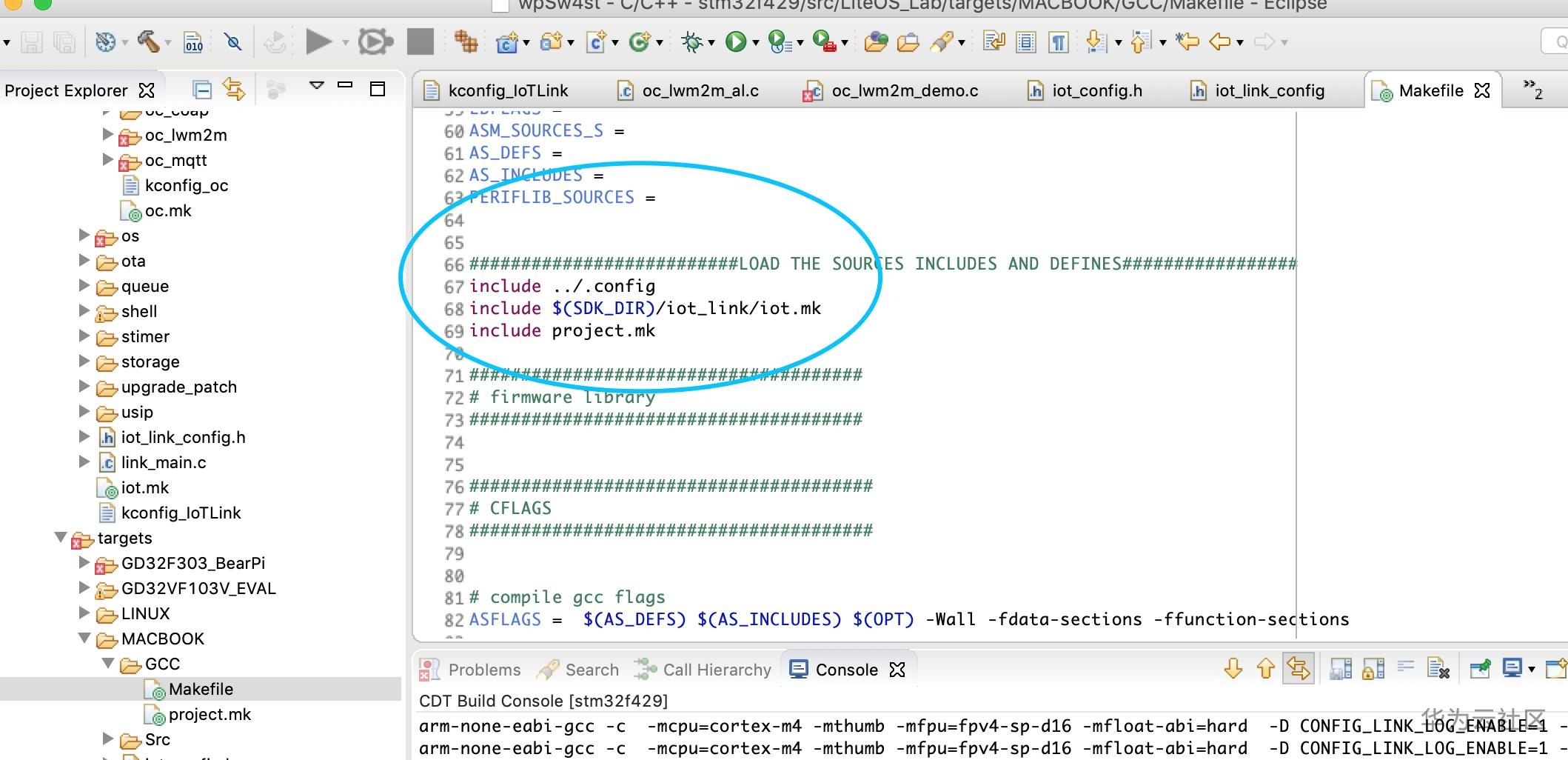Image resolution: width=1568 pixels, height=760 pixels.
Task: Click the Search flashlight icon
Action: (942, 42)
